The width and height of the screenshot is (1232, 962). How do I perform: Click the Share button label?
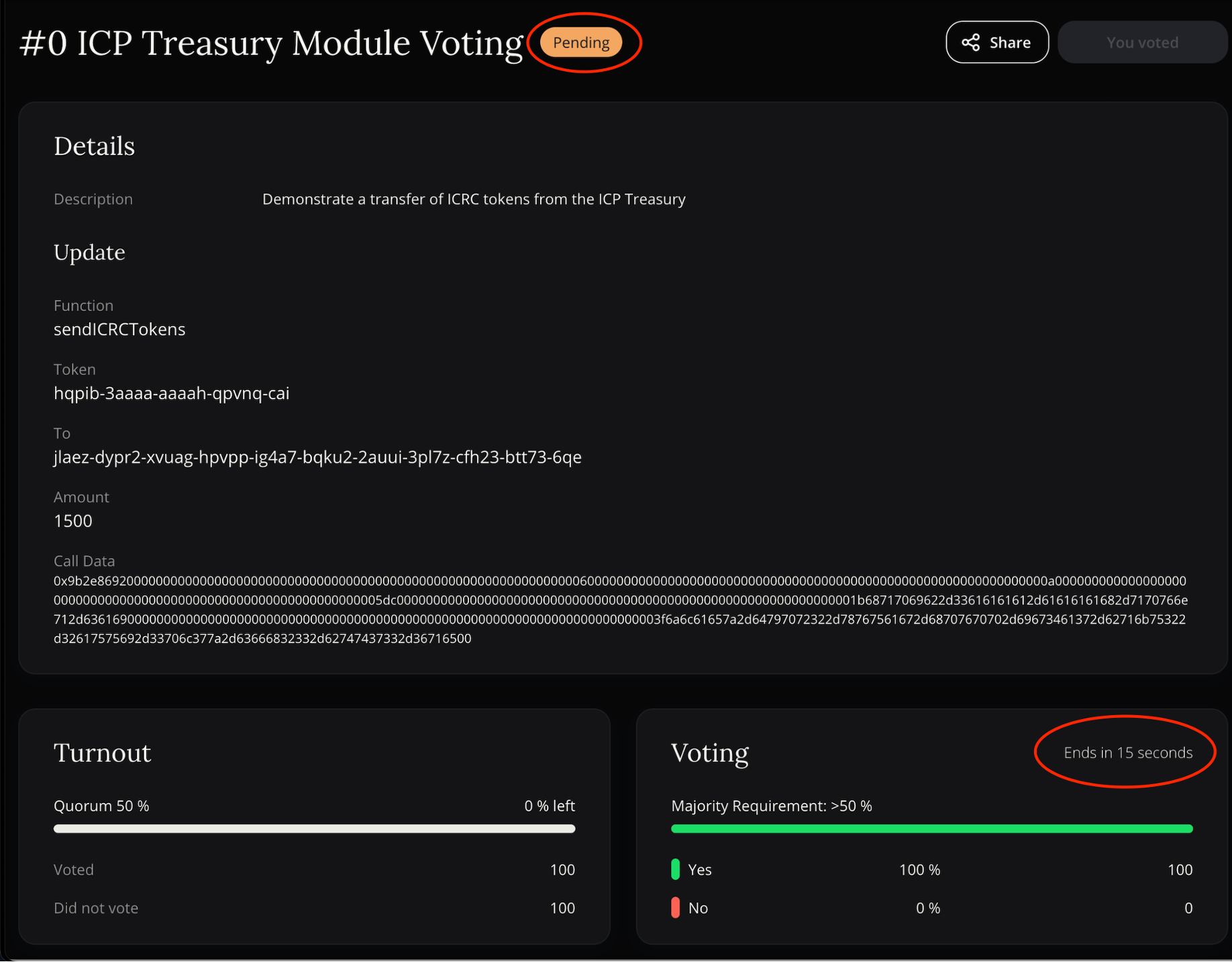[x=1010, y=42]
